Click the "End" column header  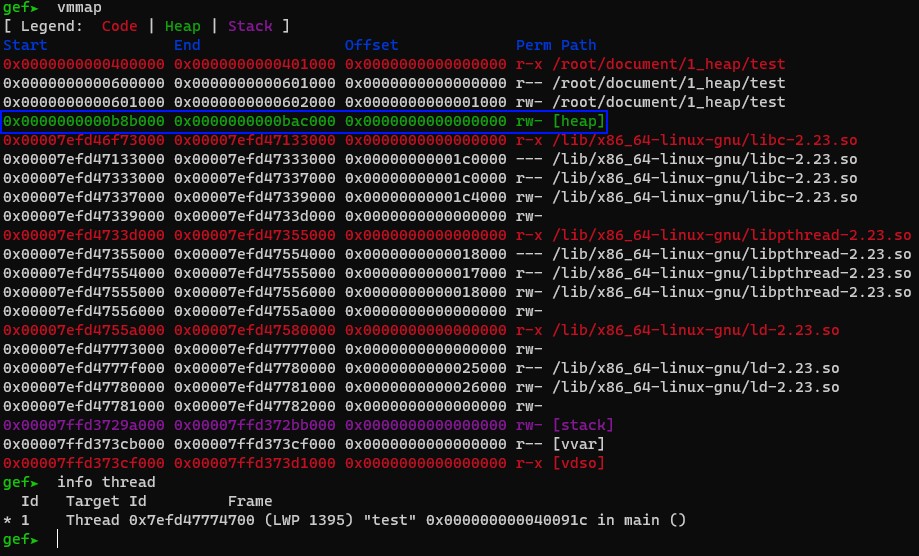click(x=187, y=45)
